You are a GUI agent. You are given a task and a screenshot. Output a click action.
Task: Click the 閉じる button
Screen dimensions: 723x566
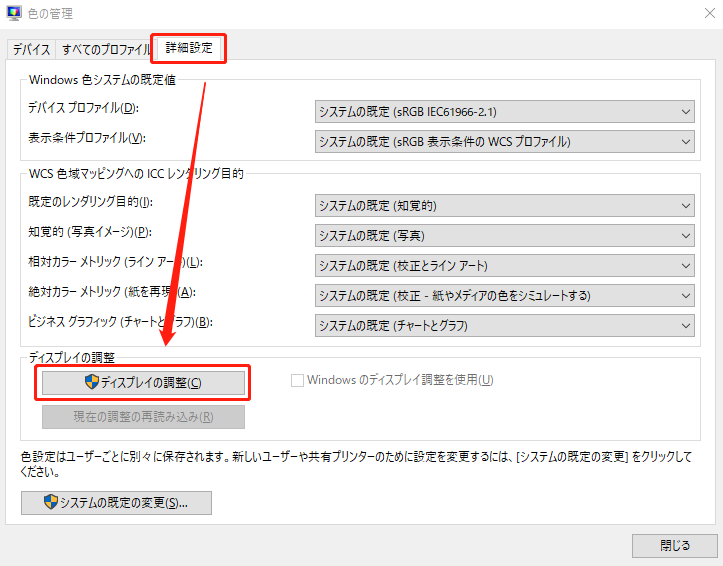(x=675, y=546)
